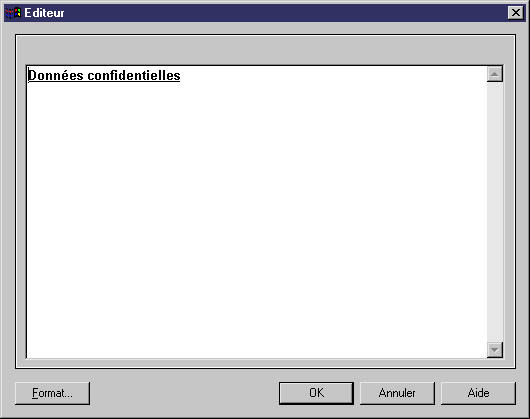Close the Editeur dialog with the X button
Viewport: 530px width, 419px height.
[516, 13]
